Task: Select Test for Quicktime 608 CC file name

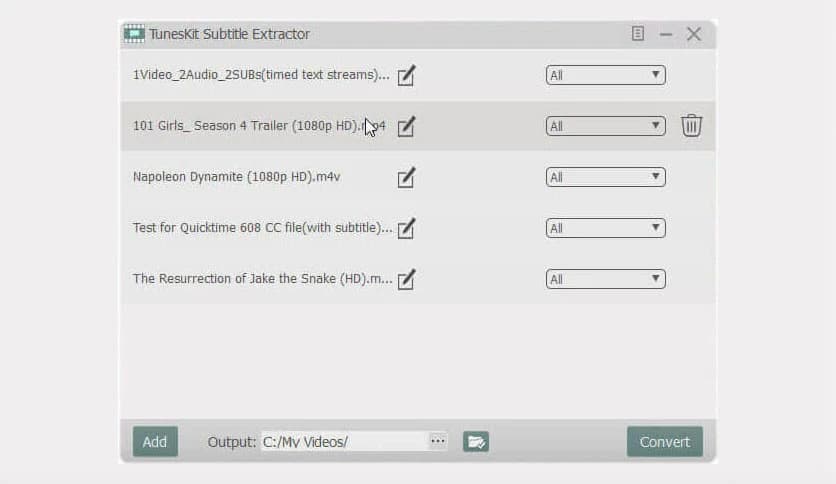Action: 262,228
